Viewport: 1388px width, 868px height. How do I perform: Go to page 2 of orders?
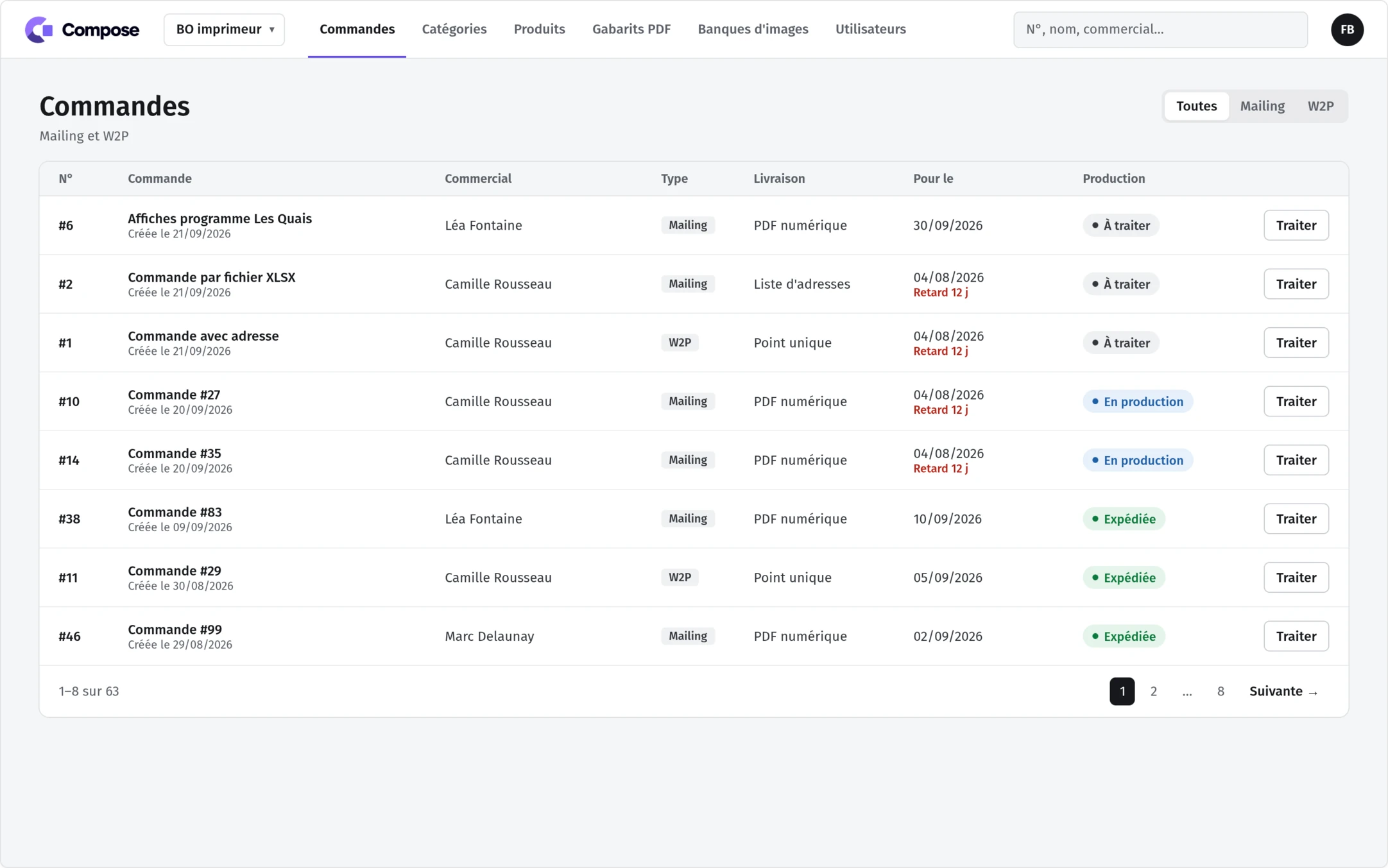(1153, 692)
